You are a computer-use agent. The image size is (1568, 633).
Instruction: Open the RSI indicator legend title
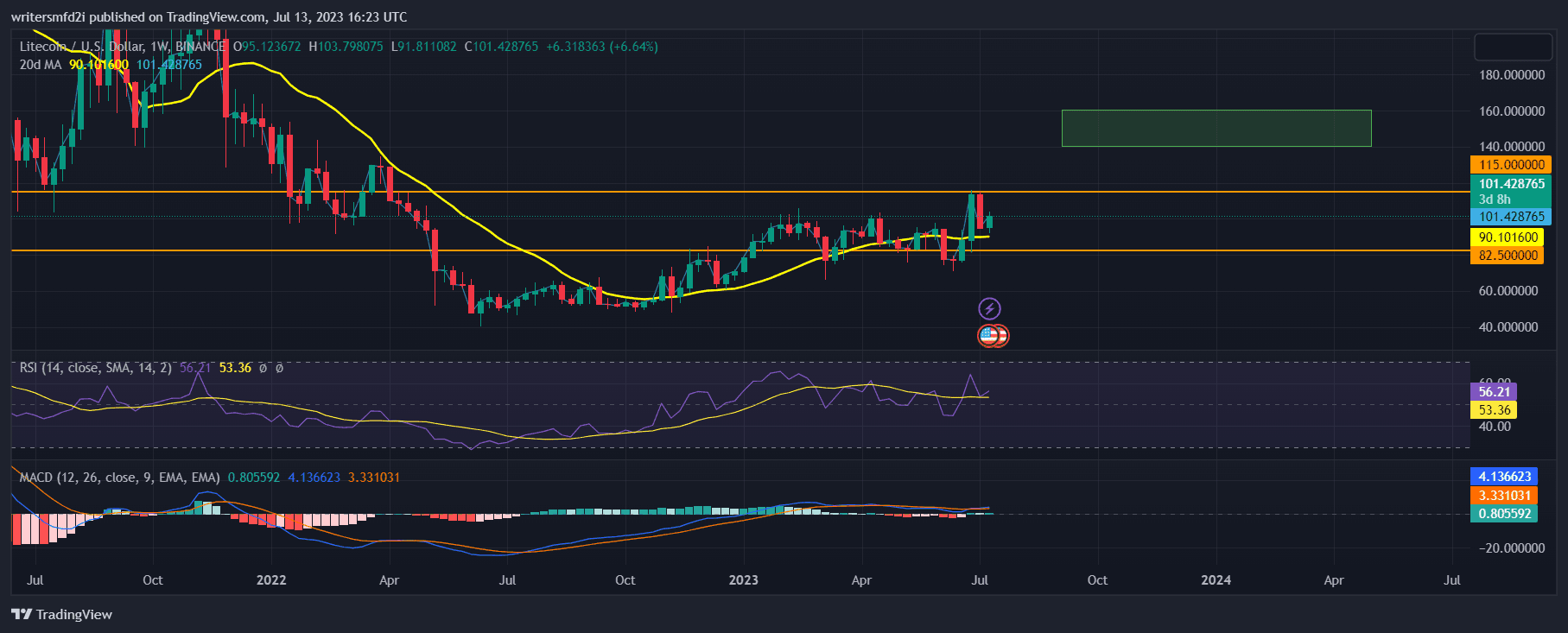tap(95, 368)
